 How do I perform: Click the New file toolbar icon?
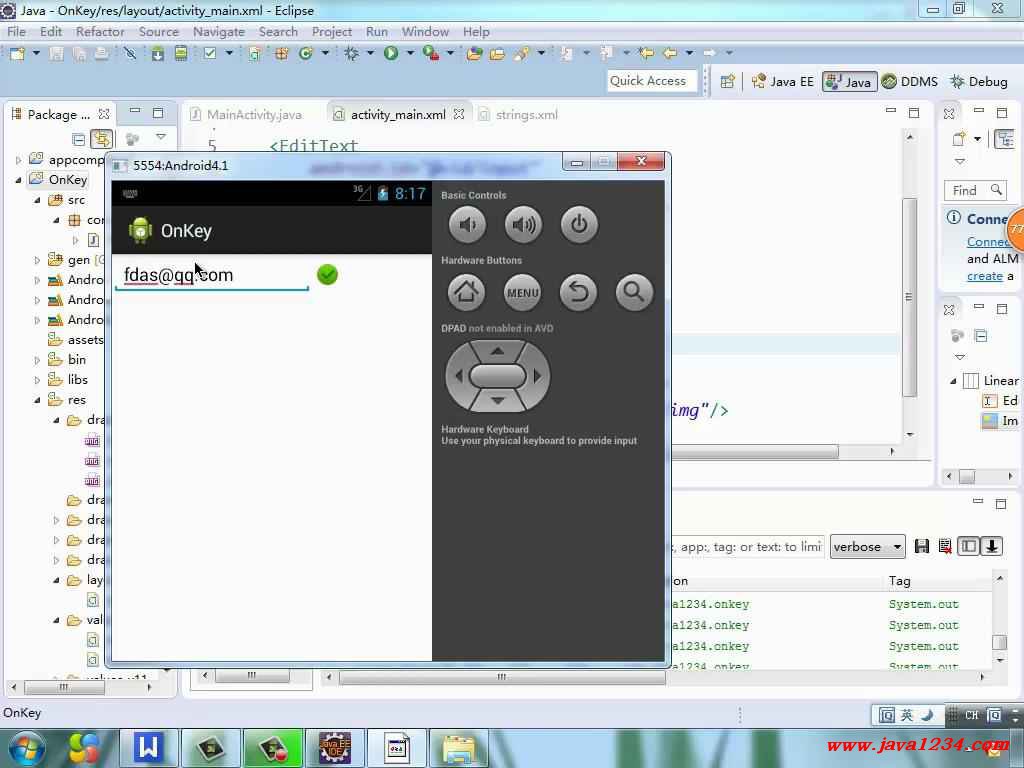pyautogui.click(x=18, y=54)
